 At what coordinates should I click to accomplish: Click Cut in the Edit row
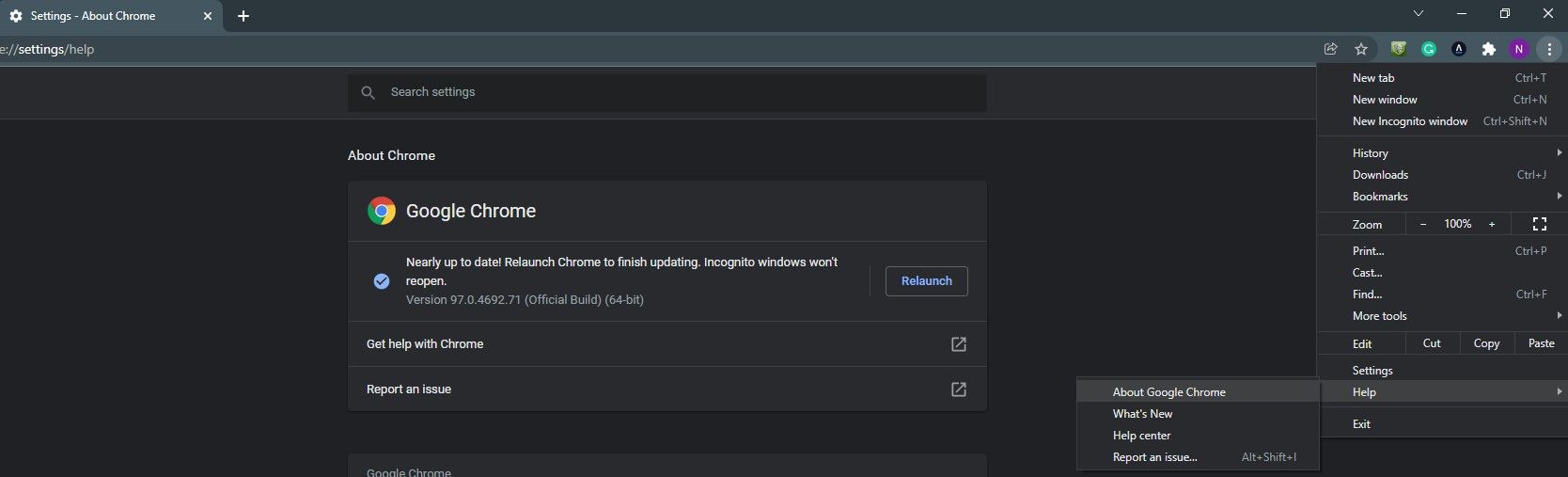(1432, 343)
